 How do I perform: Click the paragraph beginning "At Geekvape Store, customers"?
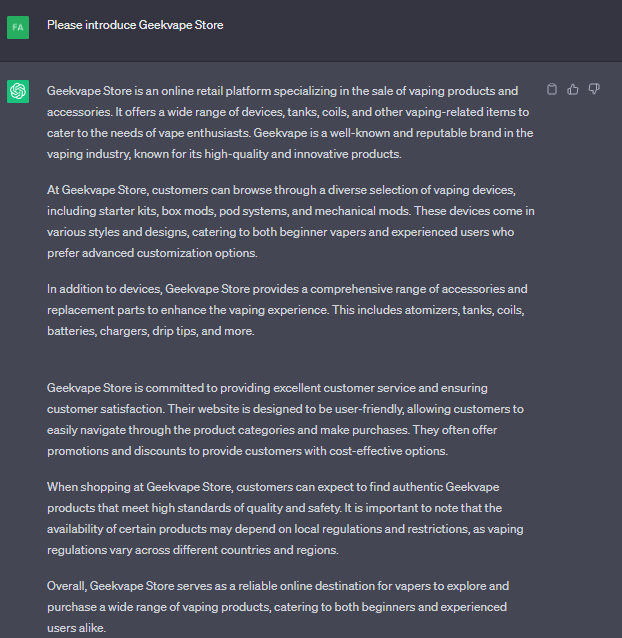click(x=290, y=221)
